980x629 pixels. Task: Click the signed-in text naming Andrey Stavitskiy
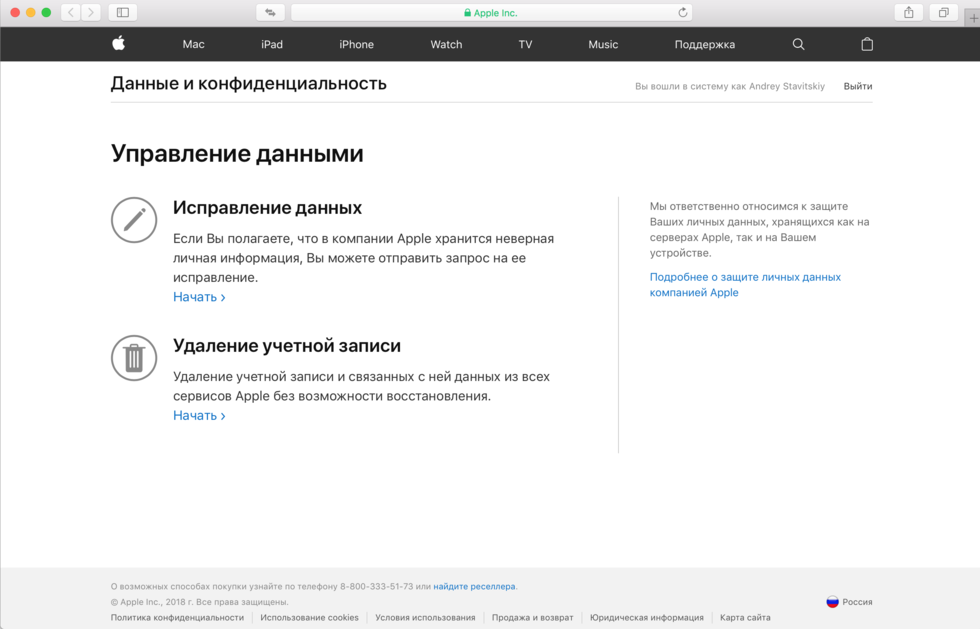tap(730, 86)
